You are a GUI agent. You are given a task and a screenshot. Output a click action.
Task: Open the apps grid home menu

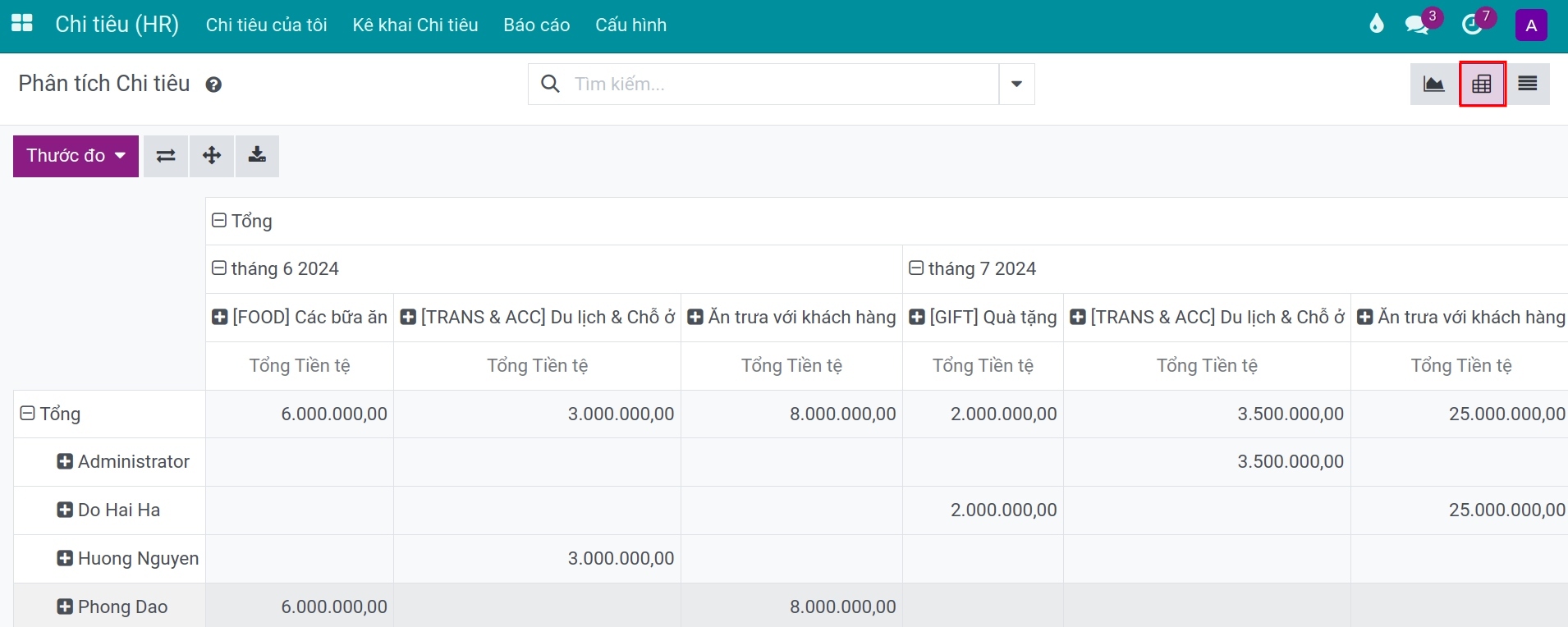click(22, 24)
